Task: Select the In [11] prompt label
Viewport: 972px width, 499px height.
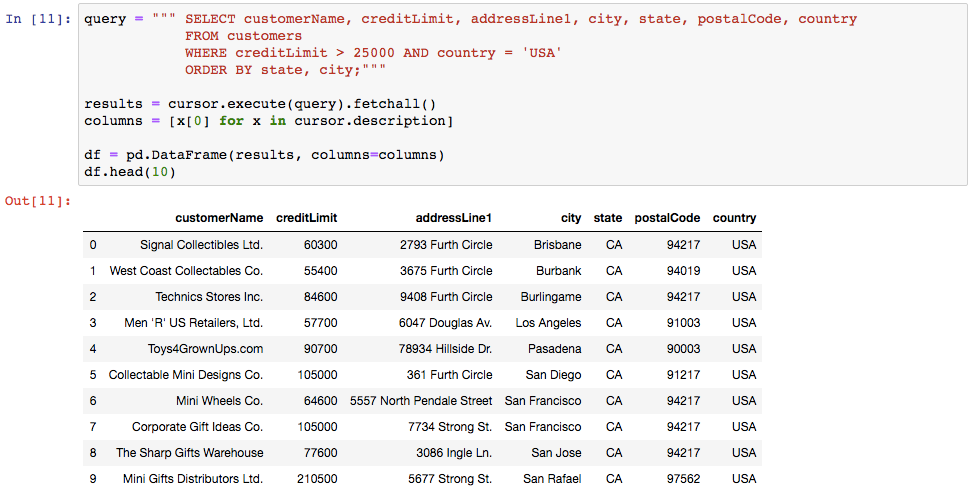Action: tap(38, 19)
